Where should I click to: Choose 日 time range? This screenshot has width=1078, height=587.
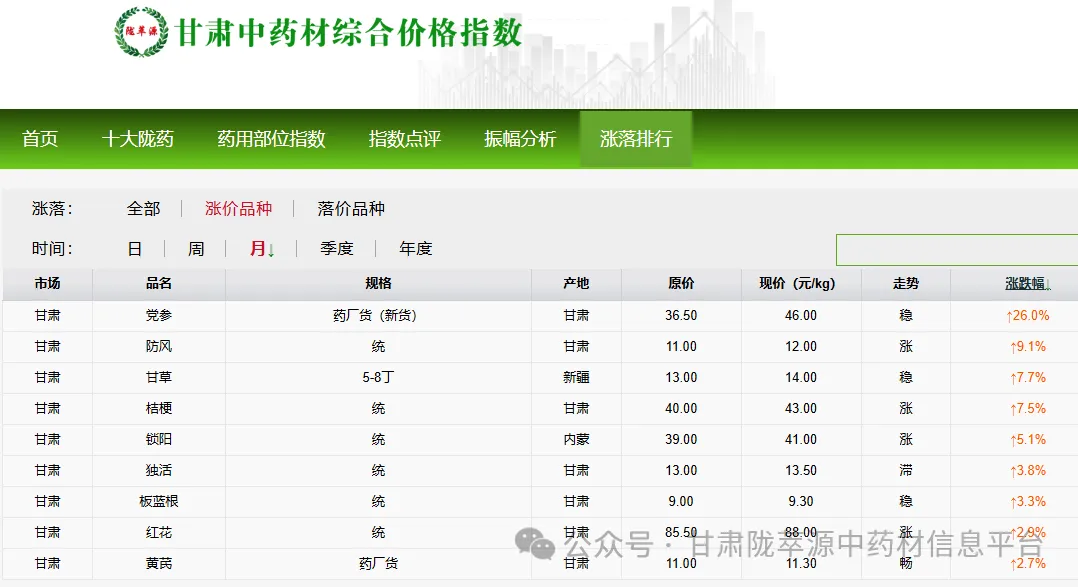(135, 249)
